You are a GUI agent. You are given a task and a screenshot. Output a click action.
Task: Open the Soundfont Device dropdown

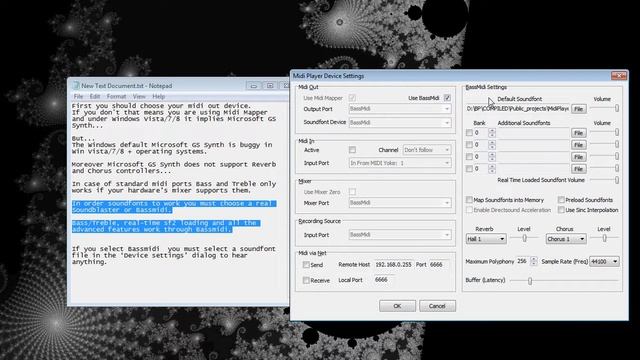[x=400, y=122]
